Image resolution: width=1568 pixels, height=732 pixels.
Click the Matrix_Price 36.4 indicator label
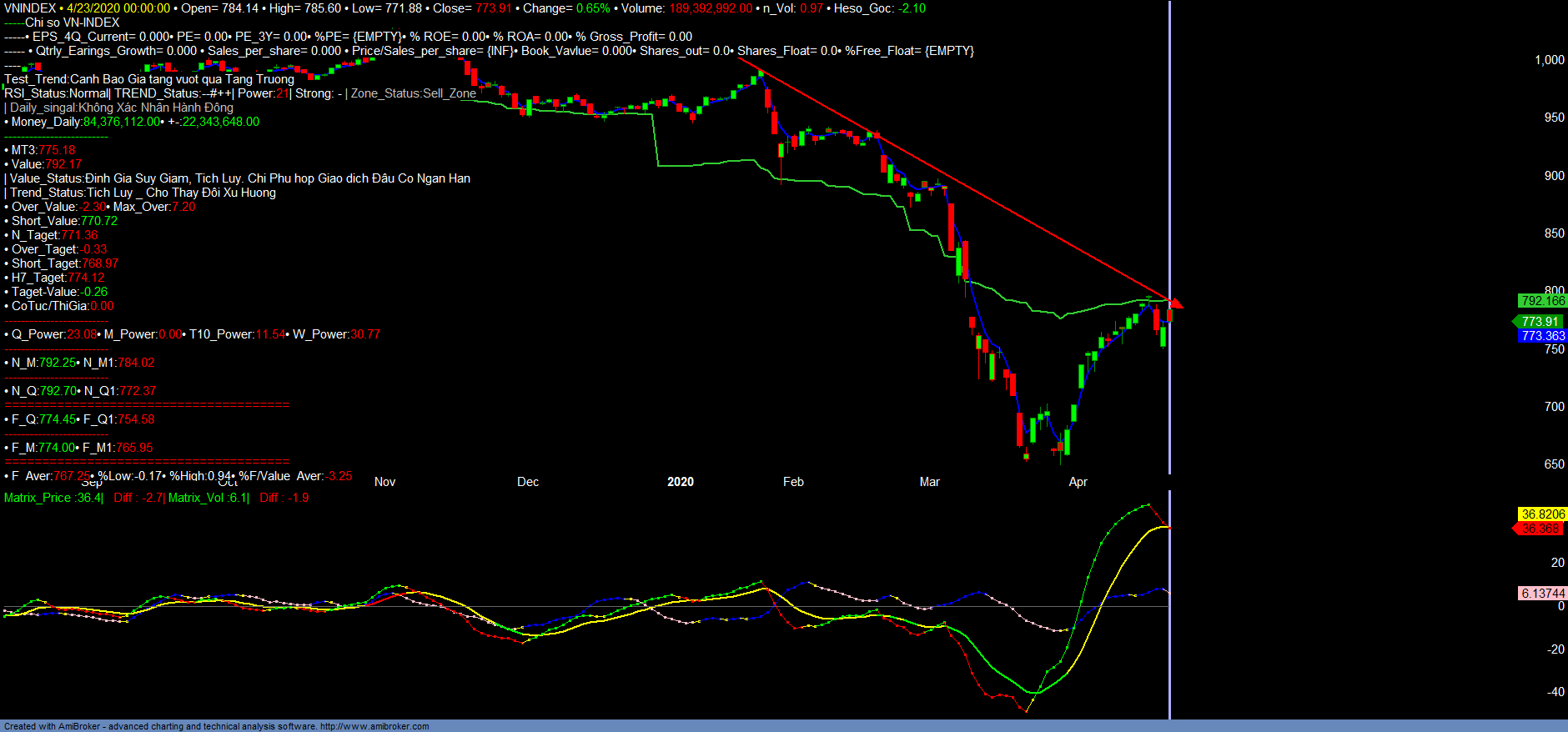tap(53, 498)
